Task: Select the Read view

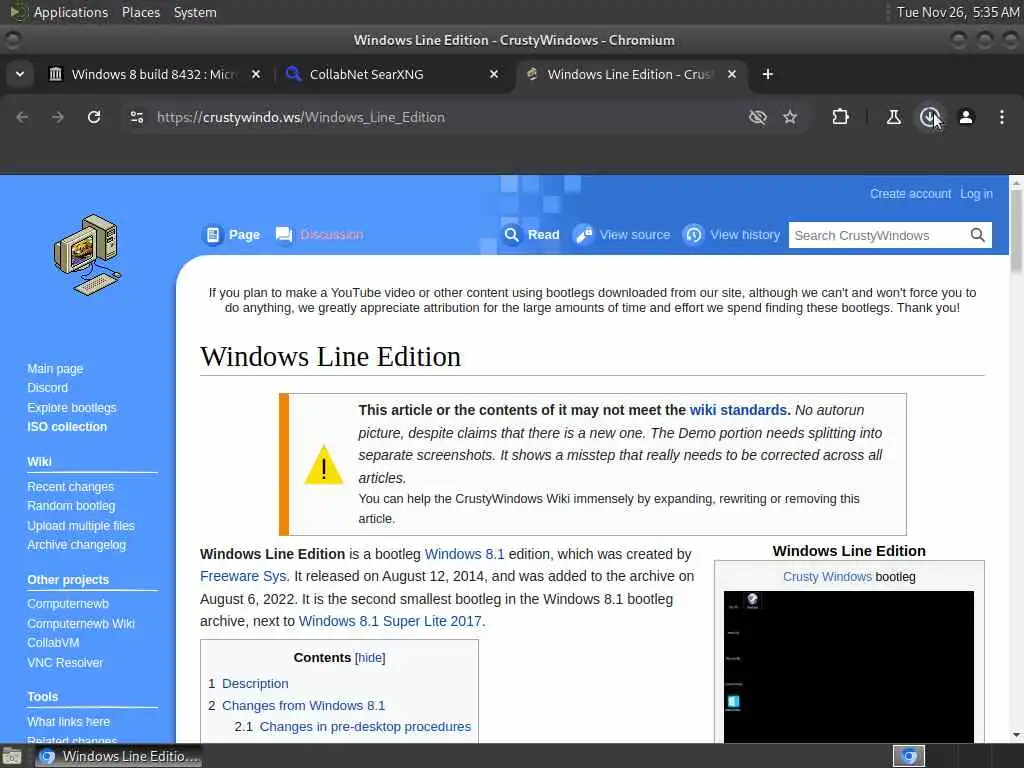Action: pos(532,234)
